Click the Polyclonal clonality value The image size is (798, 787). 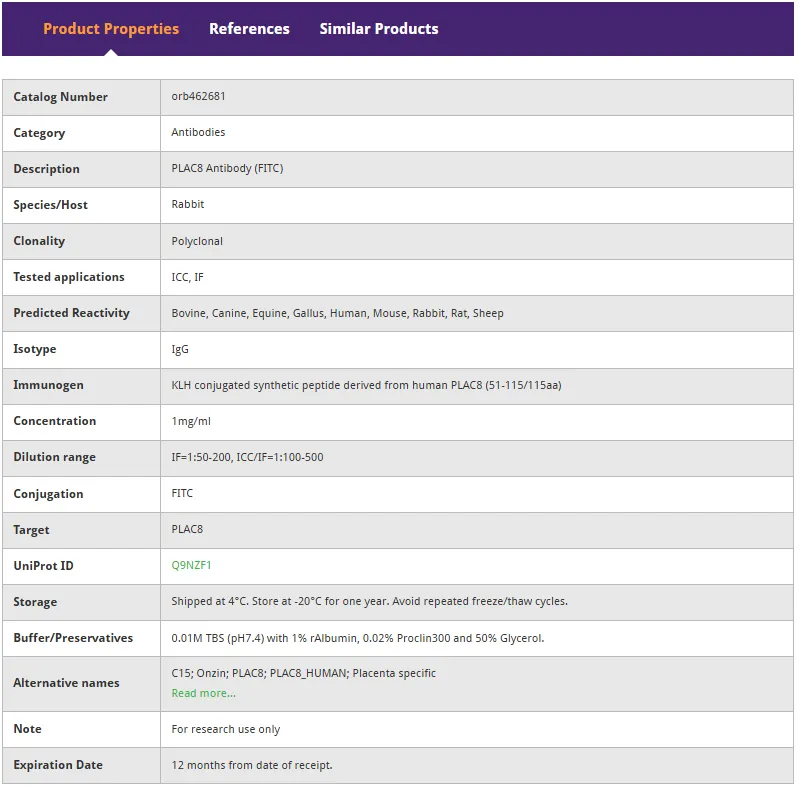tap(197, 241)
